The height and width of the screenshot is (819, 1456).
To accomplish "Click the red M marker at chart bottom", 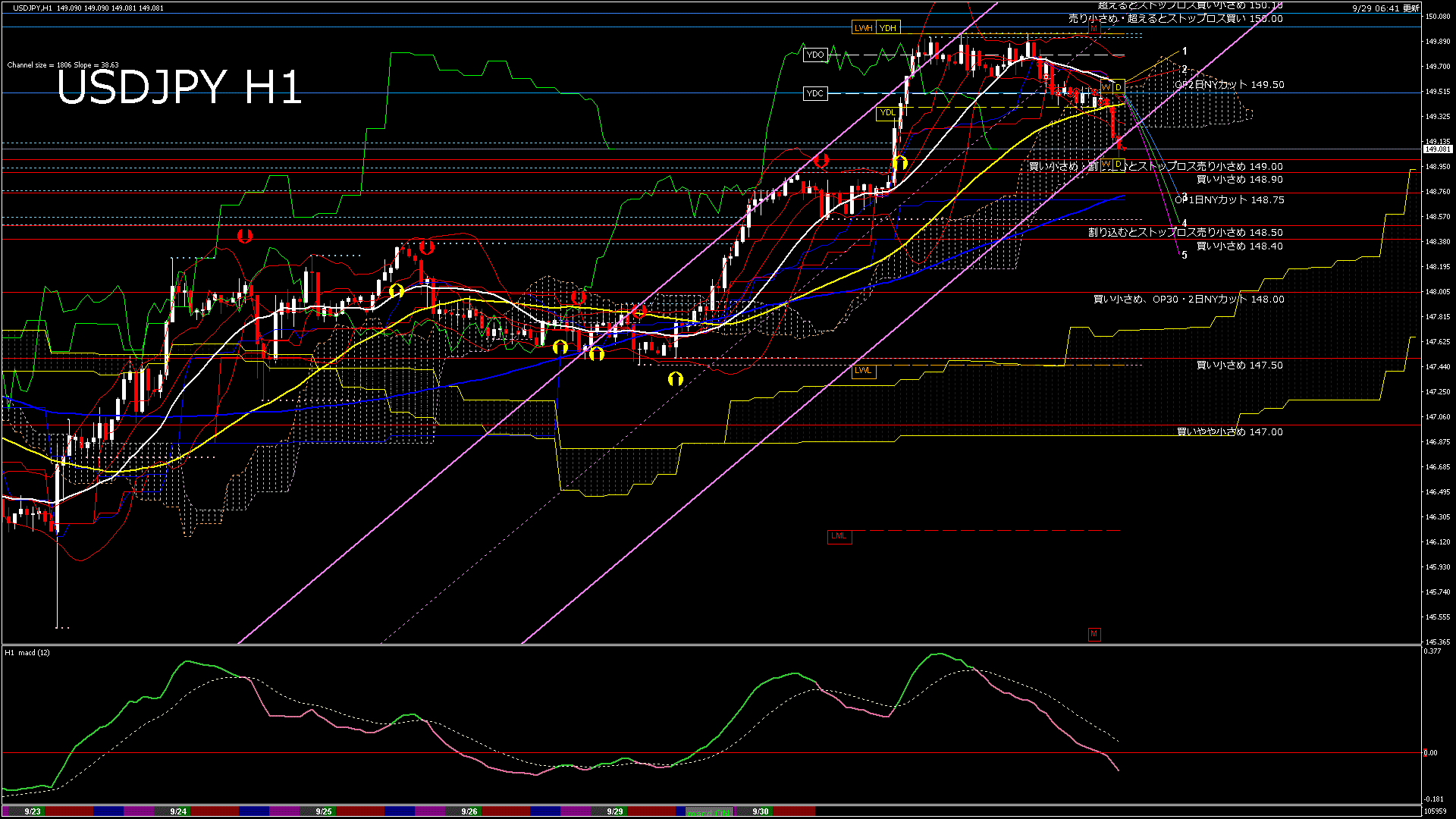I will pyautogui.click(x=1094, y=634).
